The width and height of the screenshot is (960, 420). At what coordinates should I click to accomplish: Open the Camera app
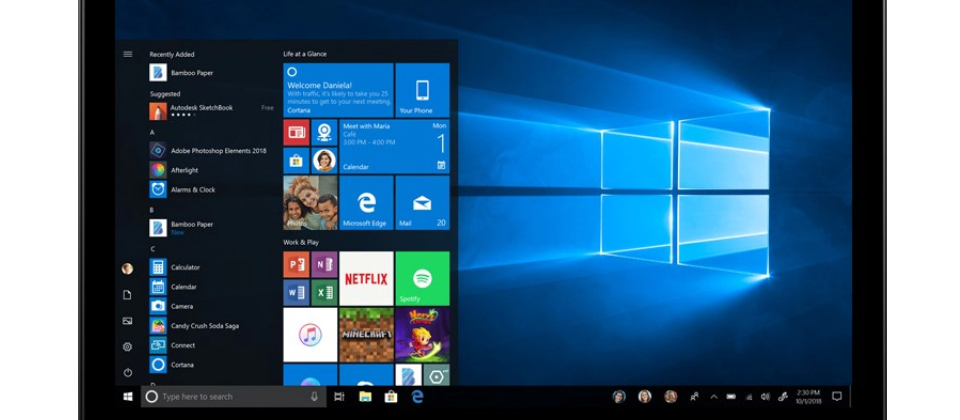click(171, 306)
